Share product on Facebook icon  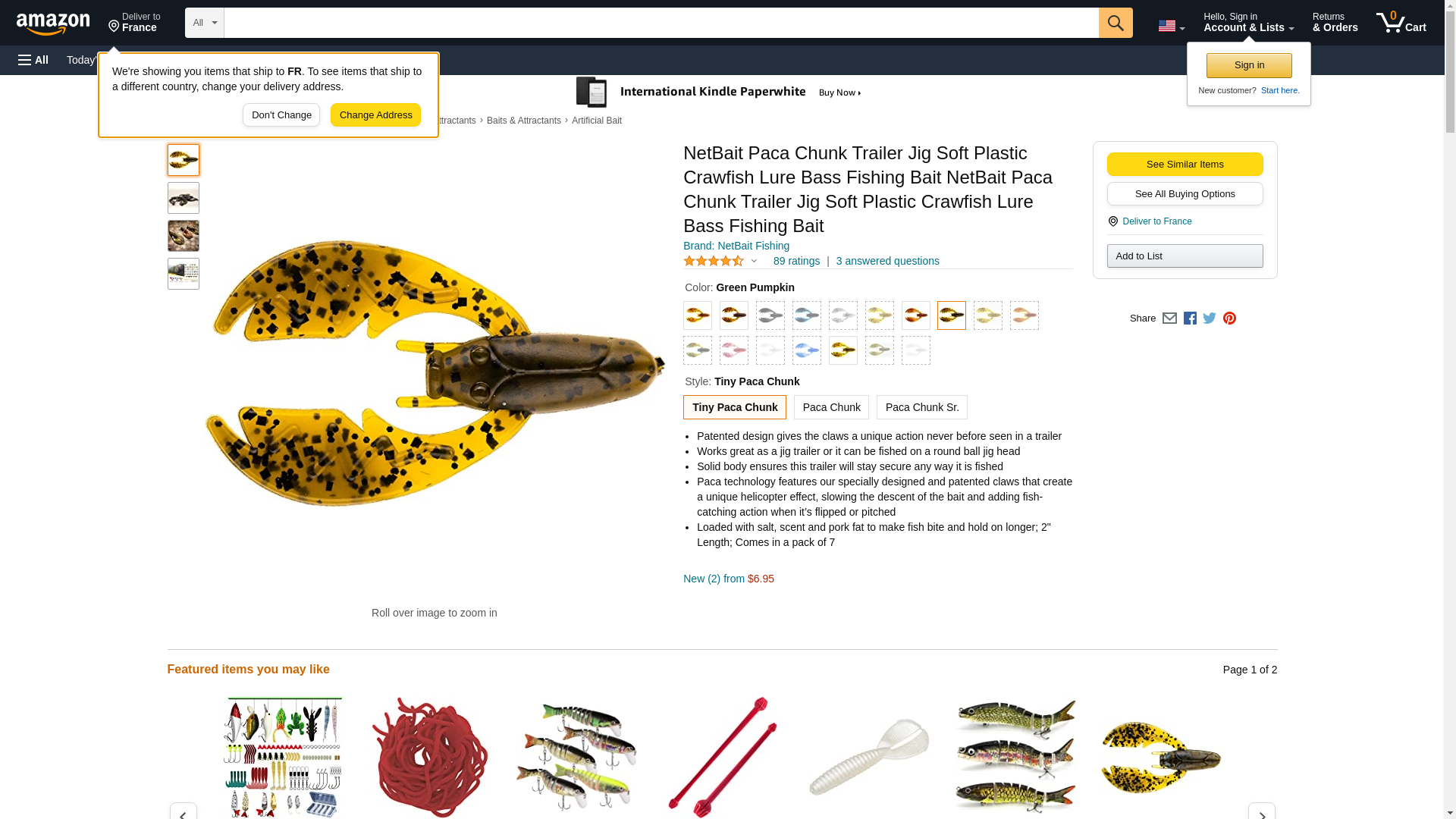point(1190,318)
